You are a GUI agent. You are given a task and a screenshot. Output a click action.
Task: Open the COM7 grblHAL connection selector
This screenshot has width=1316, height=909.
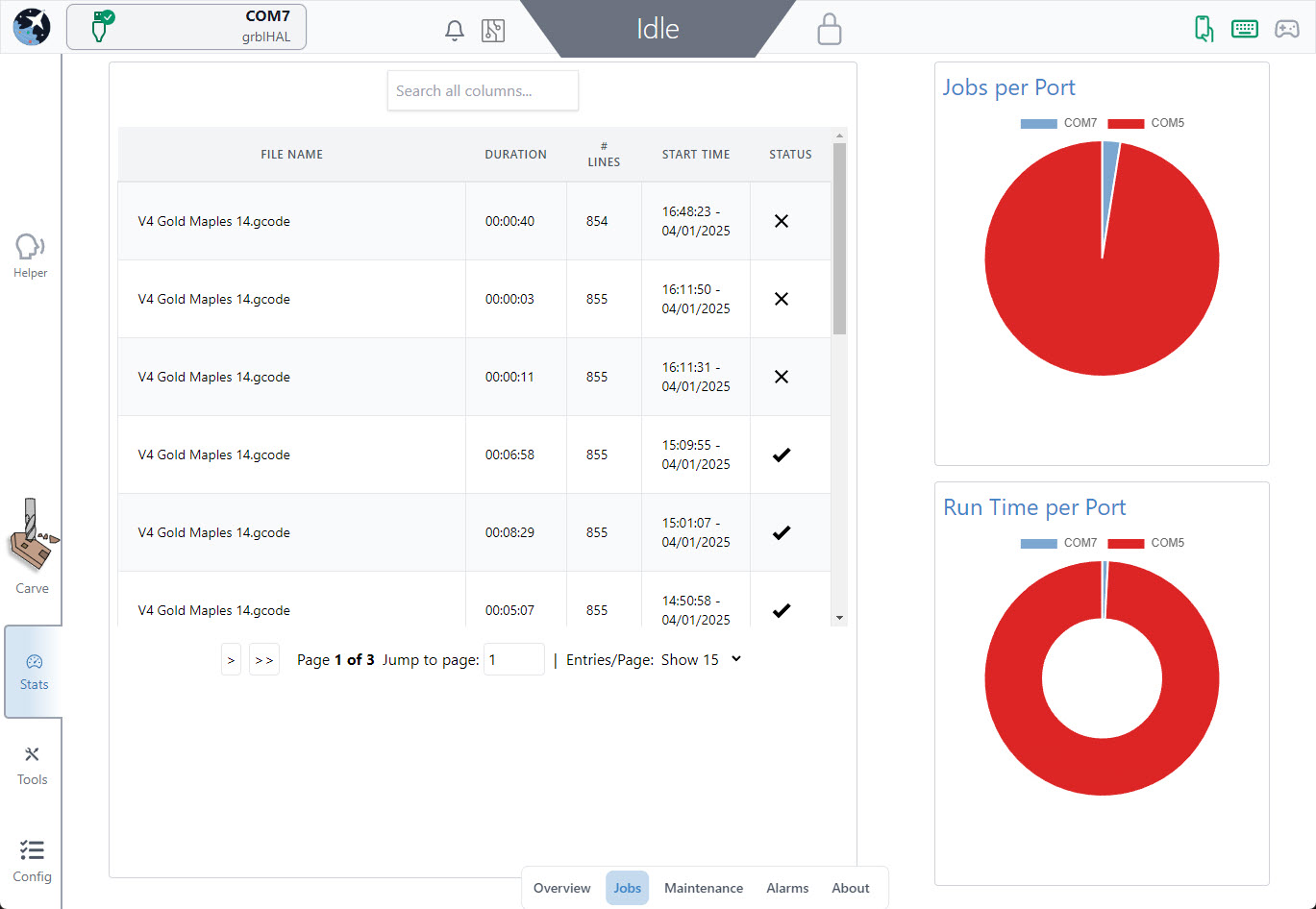(x=186, y=27)
